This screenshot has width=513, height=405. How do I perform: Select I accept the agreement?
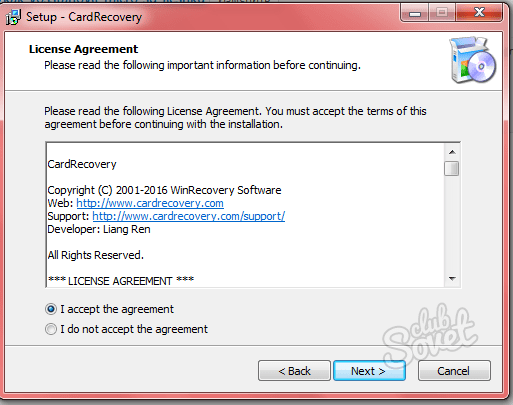pyautogui.click(x=109, y=309)
